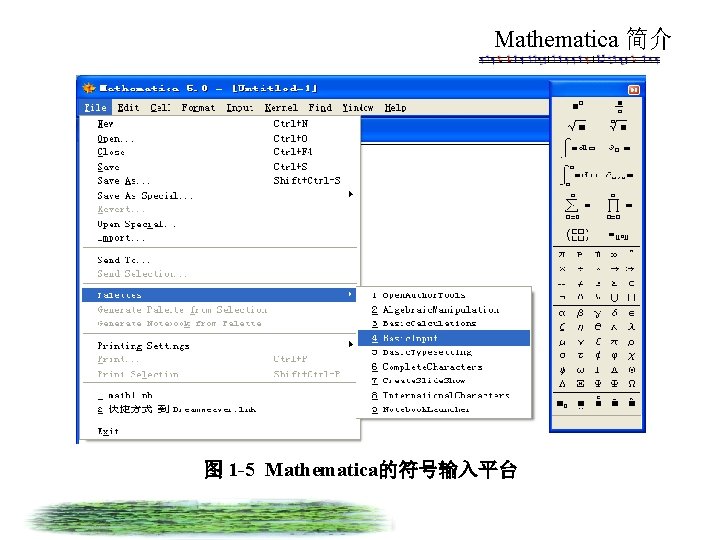The width and height of the screenshot is (720, 540).
Task: Insert Greek letter beta
Action: [580, 313]
